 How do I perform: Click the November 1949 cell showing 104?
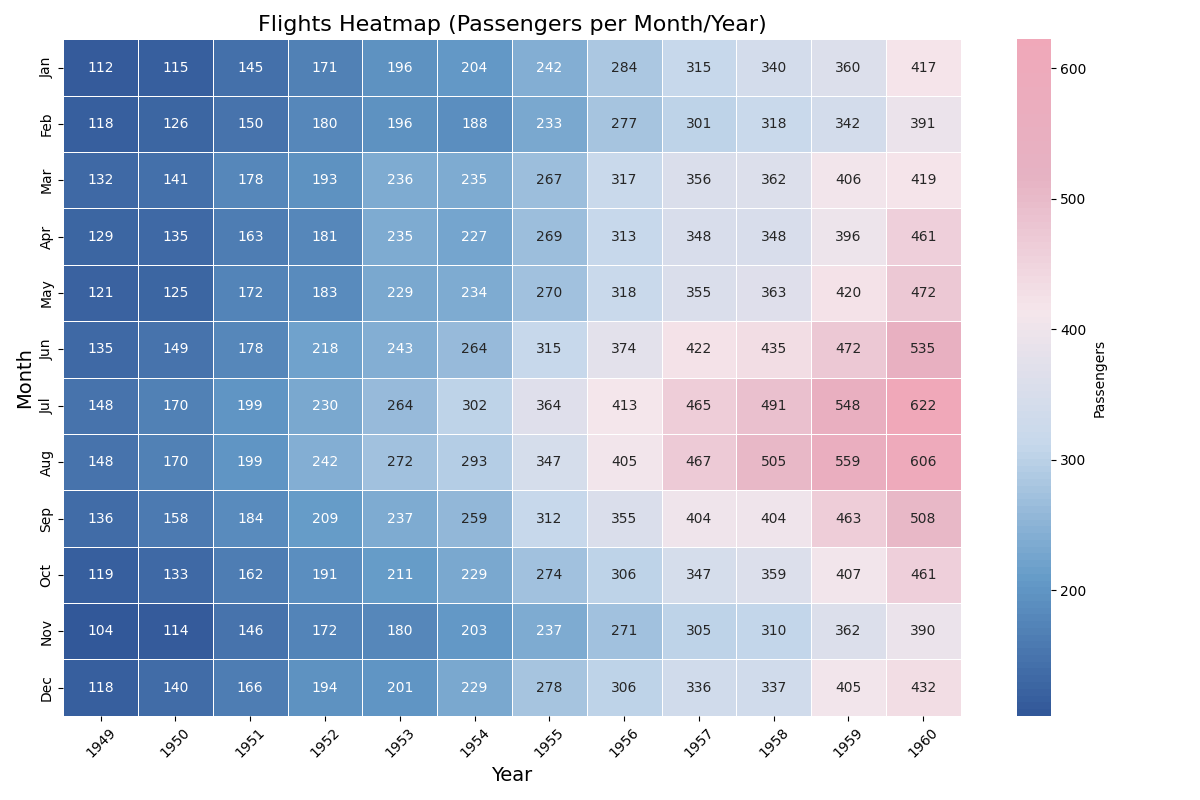point(101,631)
